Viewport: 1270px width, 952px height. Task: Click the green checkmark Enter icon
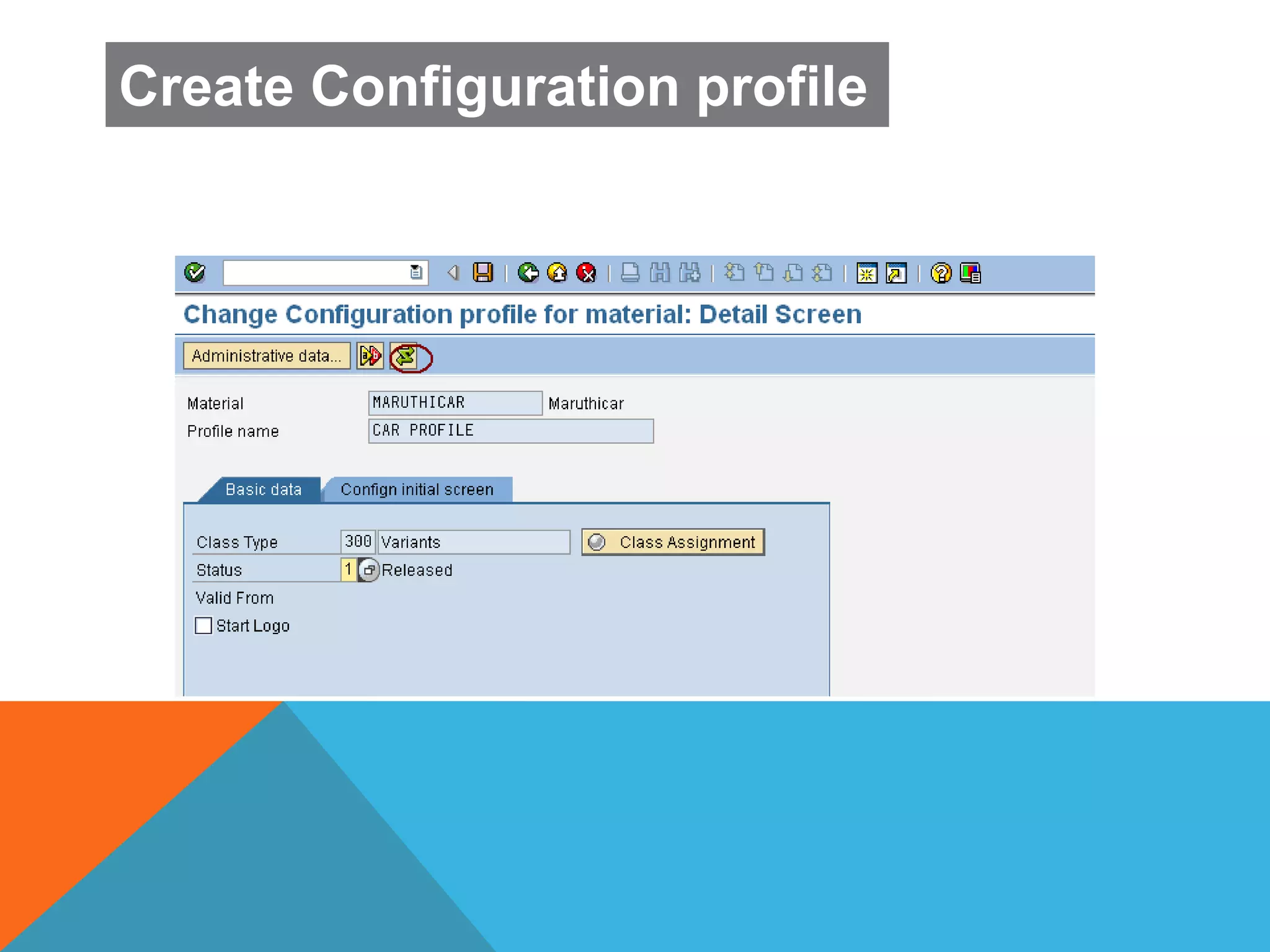(195, 273)
